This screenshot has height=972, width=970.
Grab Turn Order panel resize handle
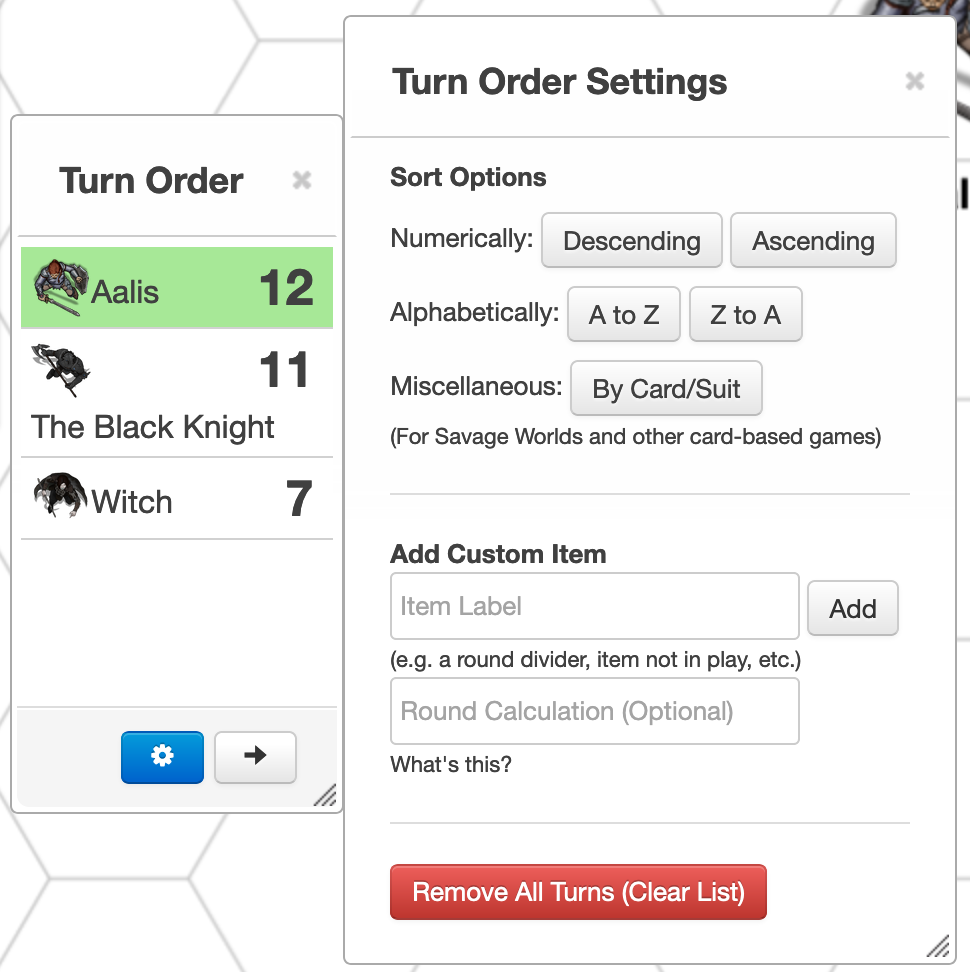click(325, 795)
